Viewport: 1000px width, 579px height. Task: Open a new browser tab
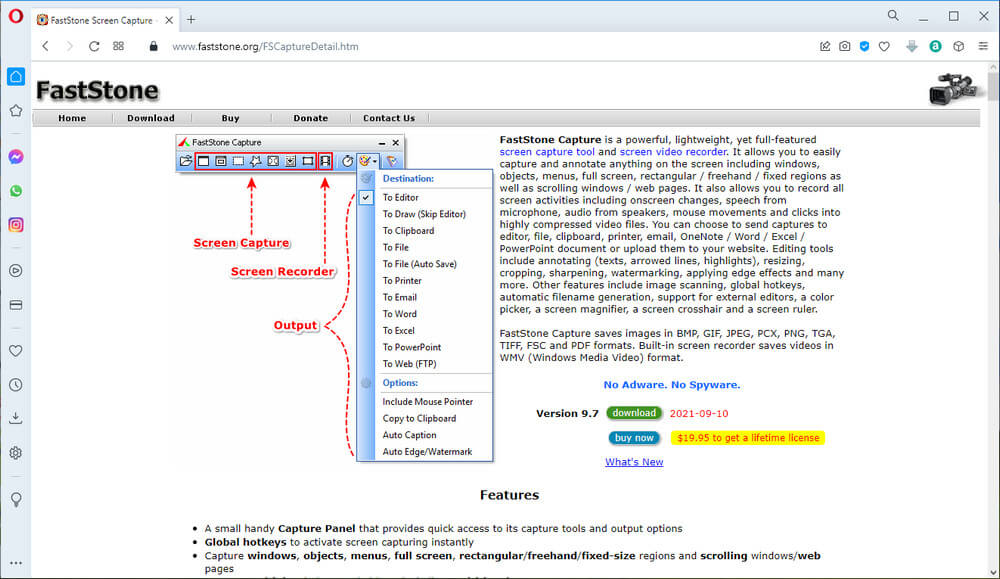191,20
